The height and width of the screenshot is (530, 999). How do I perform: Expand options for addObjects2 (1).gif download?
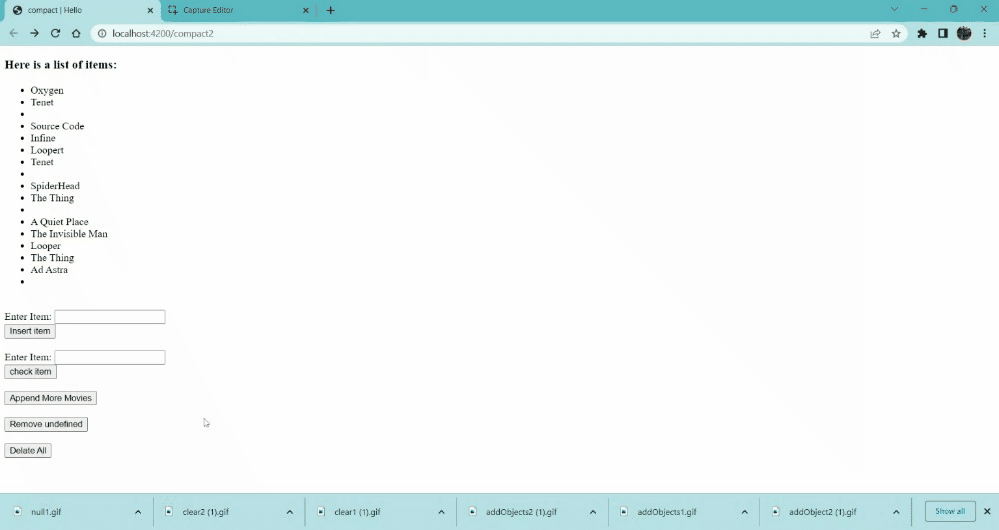(x=593, y=512)
